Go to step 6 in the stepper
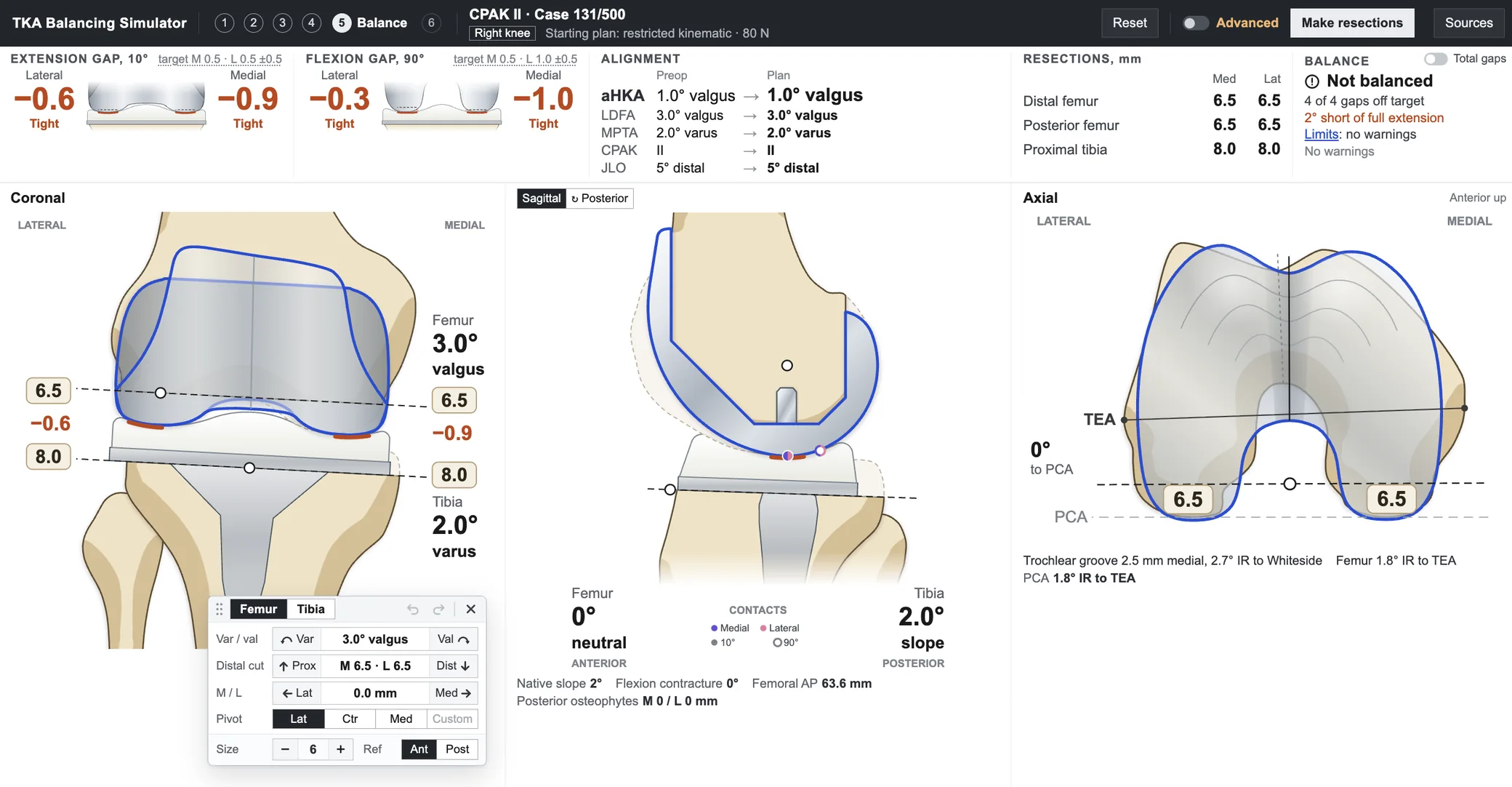Screen dimensions: 1512x787 [431, 23]
